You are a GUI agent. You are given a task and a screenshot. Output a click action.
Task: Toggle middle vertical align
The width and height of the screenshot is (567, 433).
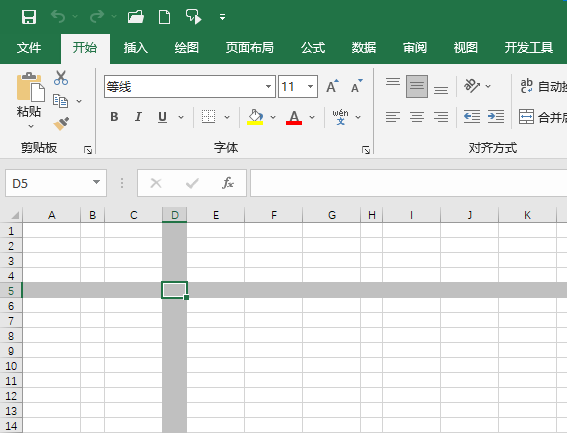click(x=417, y=86)
